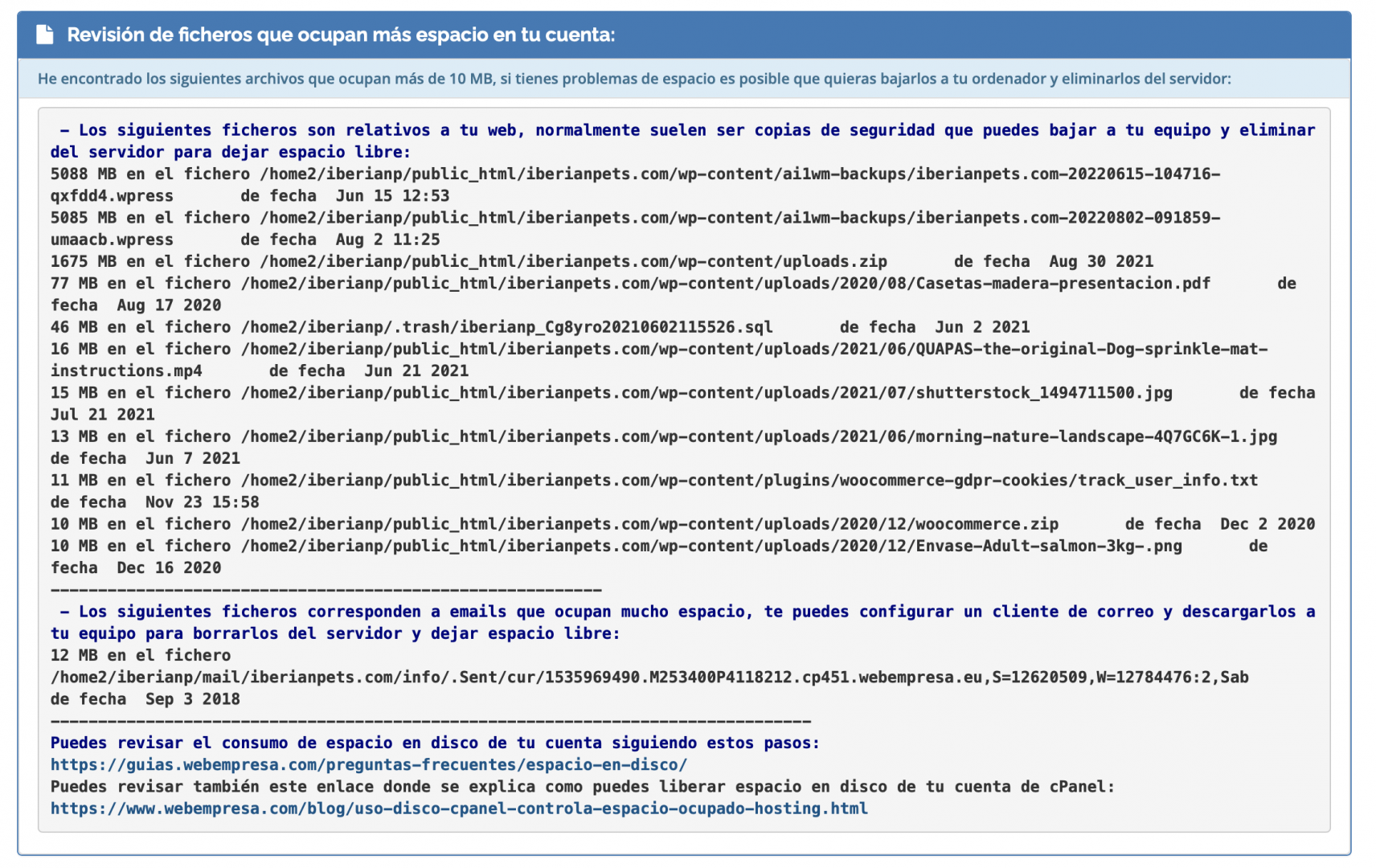
Task: Click the mail path ending in 'Sab'
Action: pos(649,677)
